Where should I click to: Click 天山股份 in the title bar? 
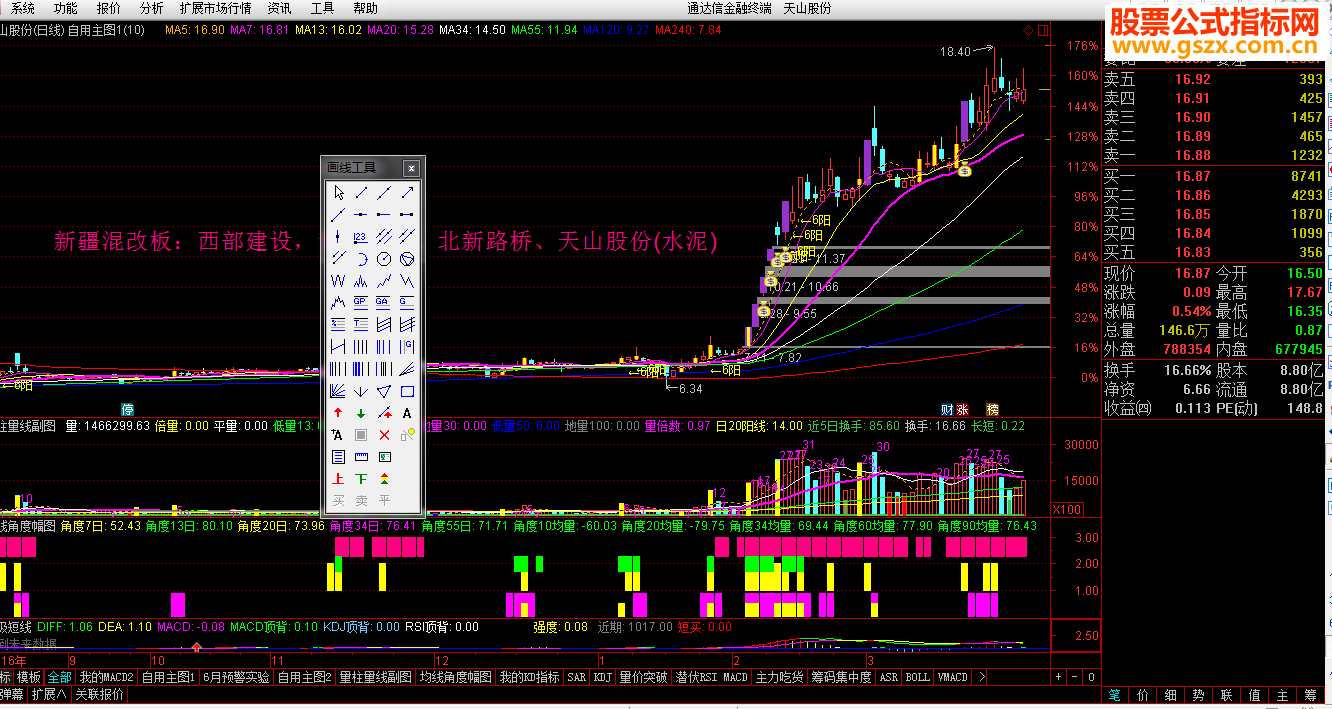807,8
